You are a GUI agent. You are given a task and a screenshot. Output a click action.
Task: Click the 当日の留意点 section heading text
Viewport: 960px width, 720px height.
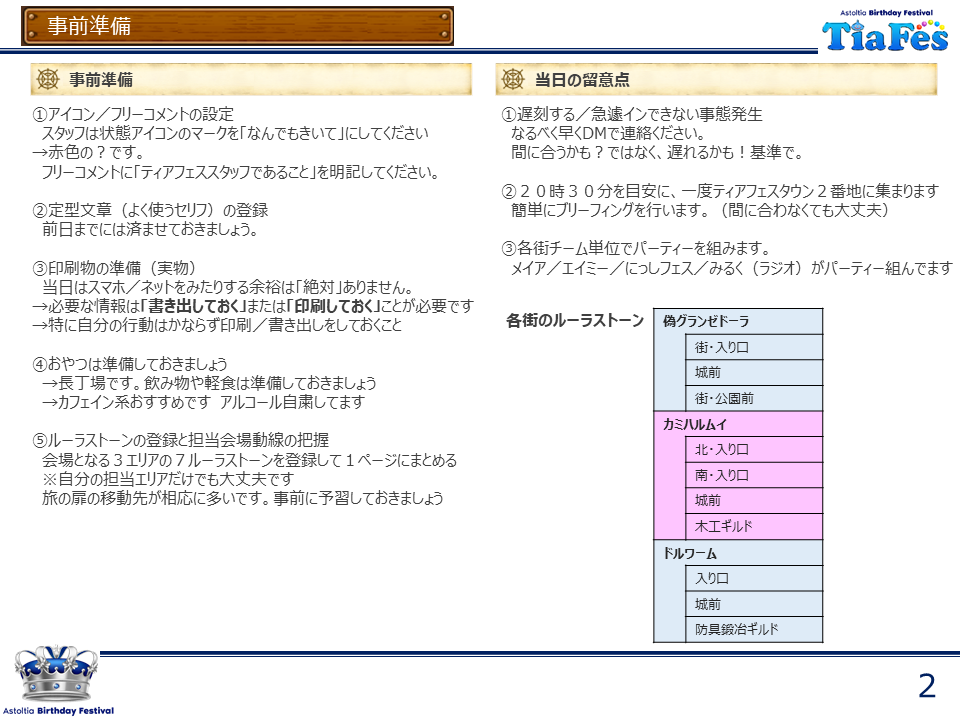pos(582,80)
